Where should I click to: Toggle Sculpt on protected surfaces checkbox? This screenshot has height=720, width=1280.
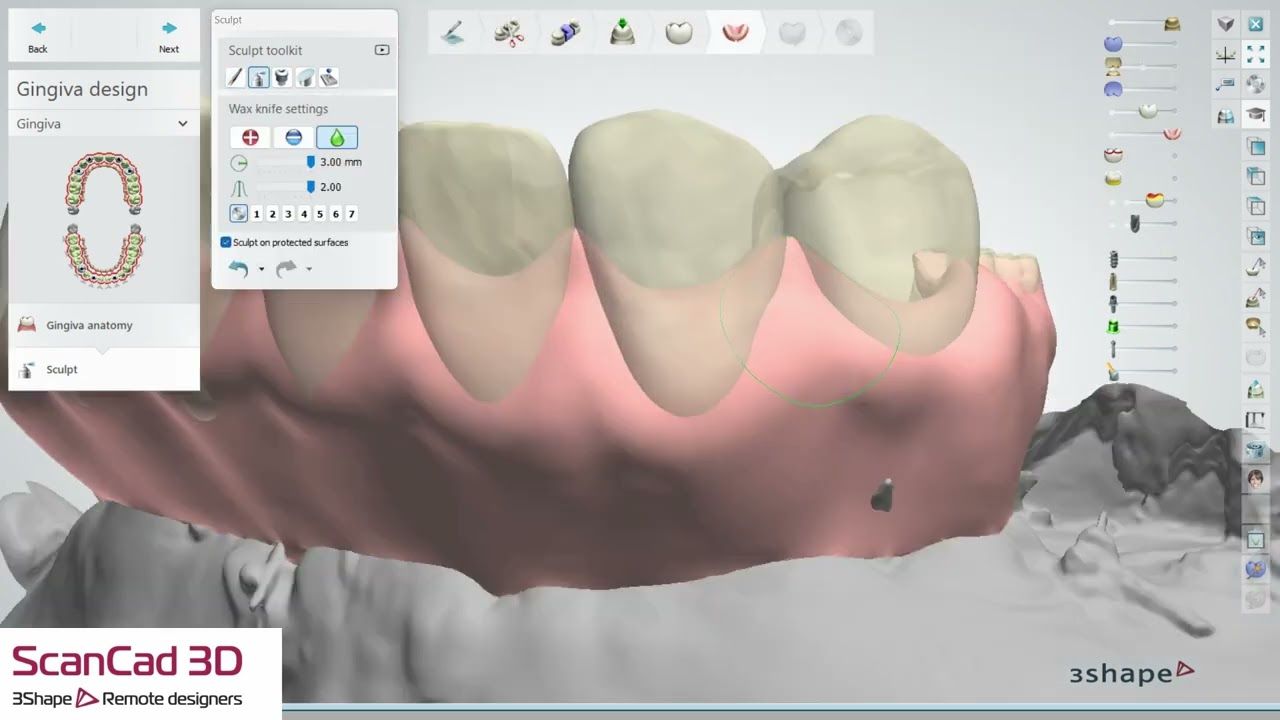tap(226, 242)
